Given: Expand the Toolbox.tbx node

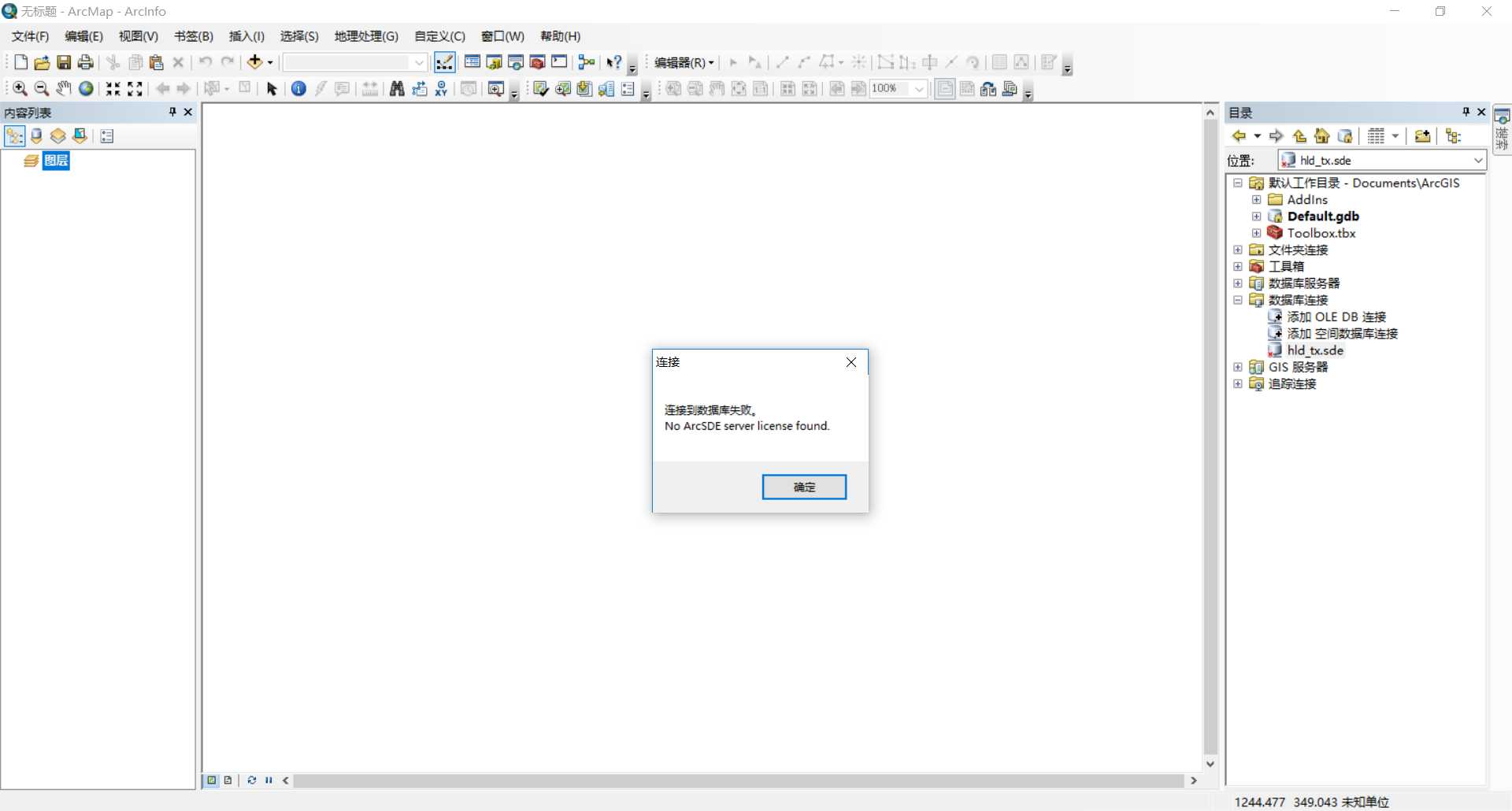Looking at the screenshot, I should pyautogui.click(x=1257, y=233).
